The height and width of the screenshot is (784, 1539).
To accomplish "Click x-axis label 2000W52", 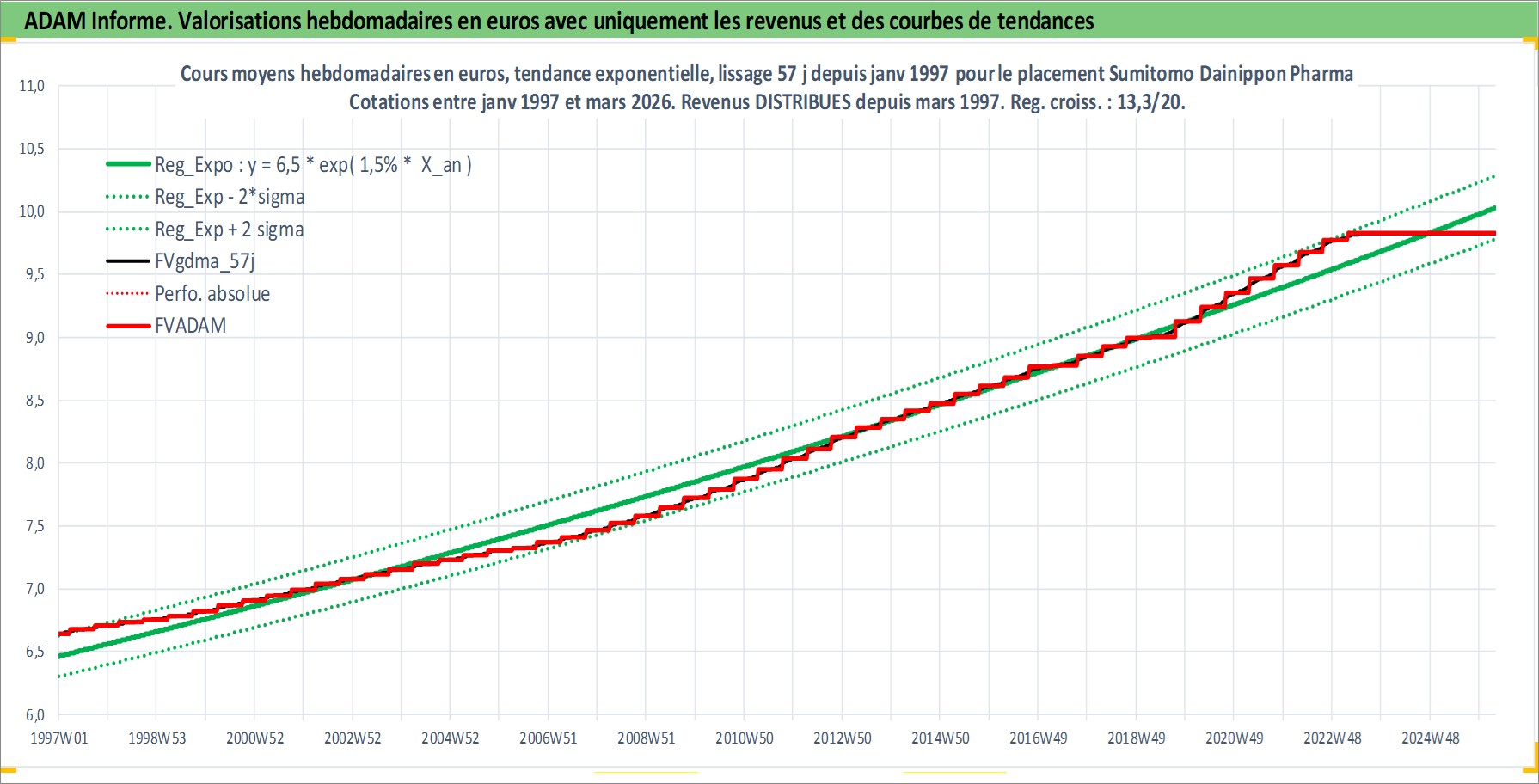I will (x=254, y=738).
